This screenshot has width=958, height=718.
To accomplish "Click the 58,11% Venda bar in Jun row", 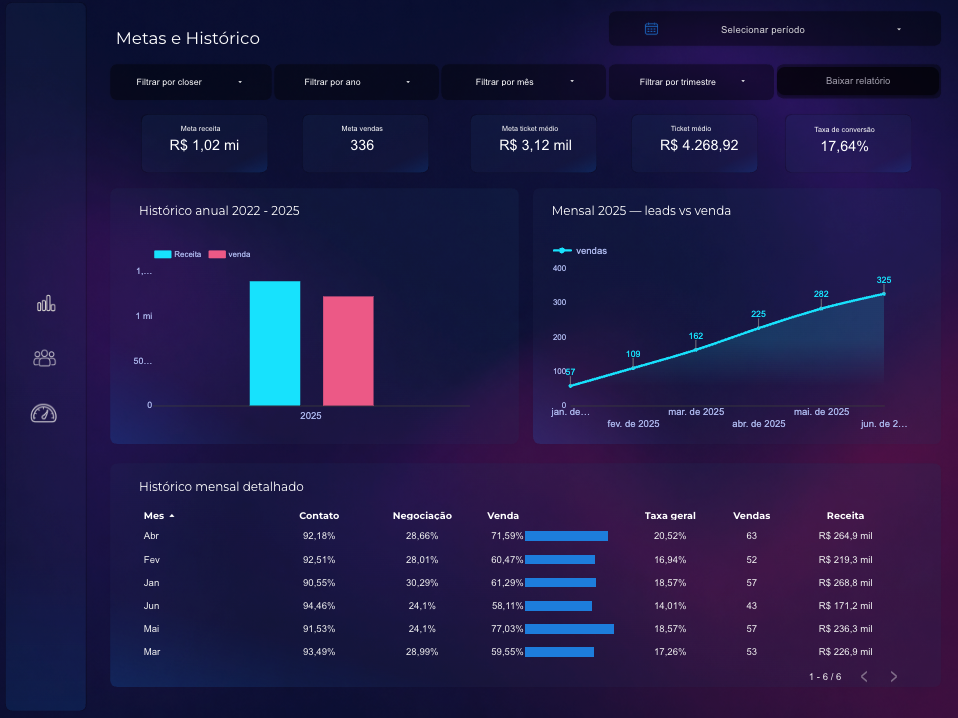I will (558, 606).
